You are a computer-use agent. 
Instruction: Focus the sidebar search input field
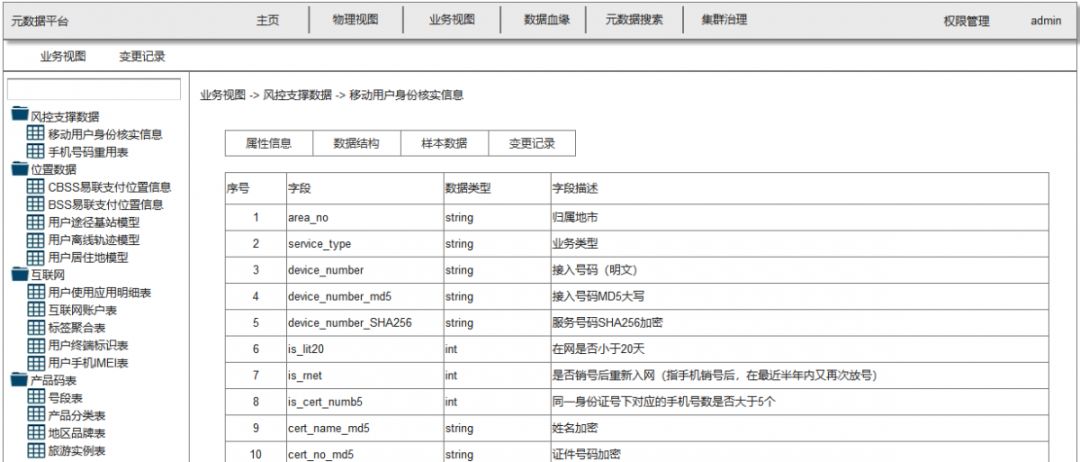pyautogui.click(x=94, y=89)
